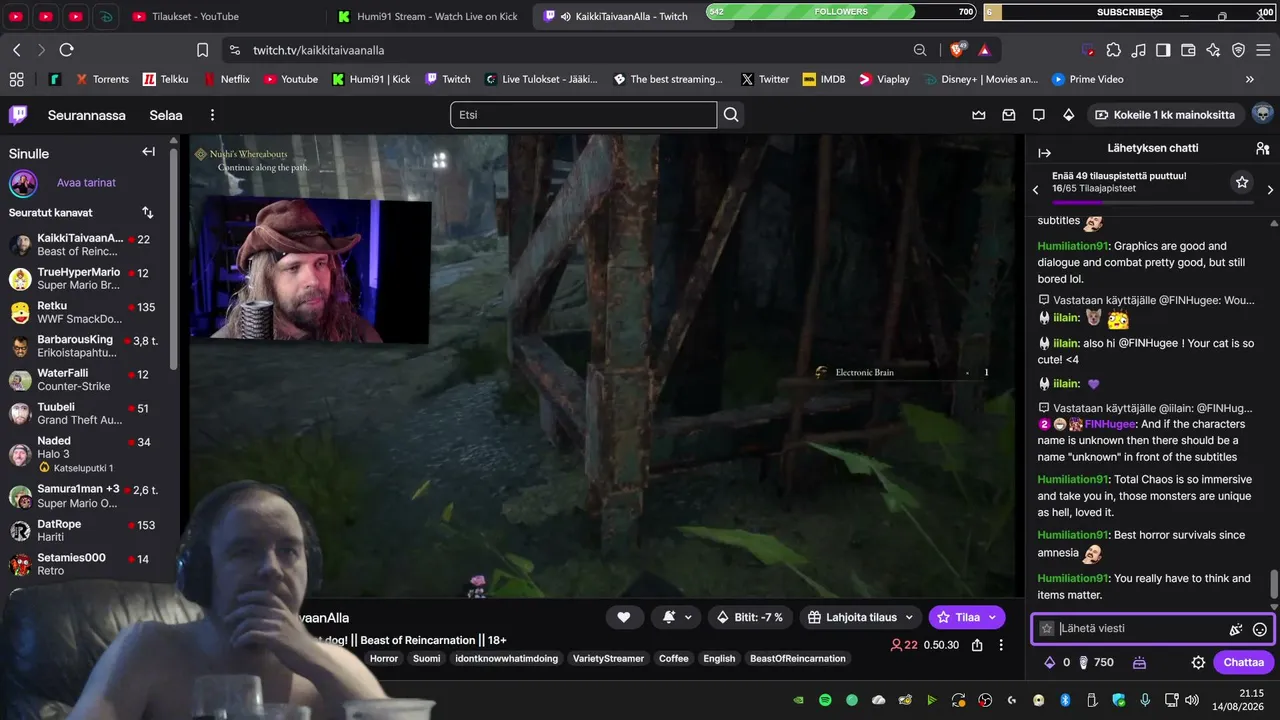This screenshot has height=720, width=1280.
Task: Click the Etsi search field
Action: pyautogui.click(x=583, y=115)
